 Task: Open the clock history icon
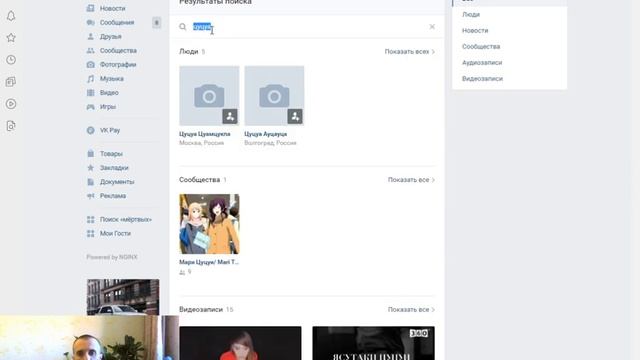[x=11, y=60]
